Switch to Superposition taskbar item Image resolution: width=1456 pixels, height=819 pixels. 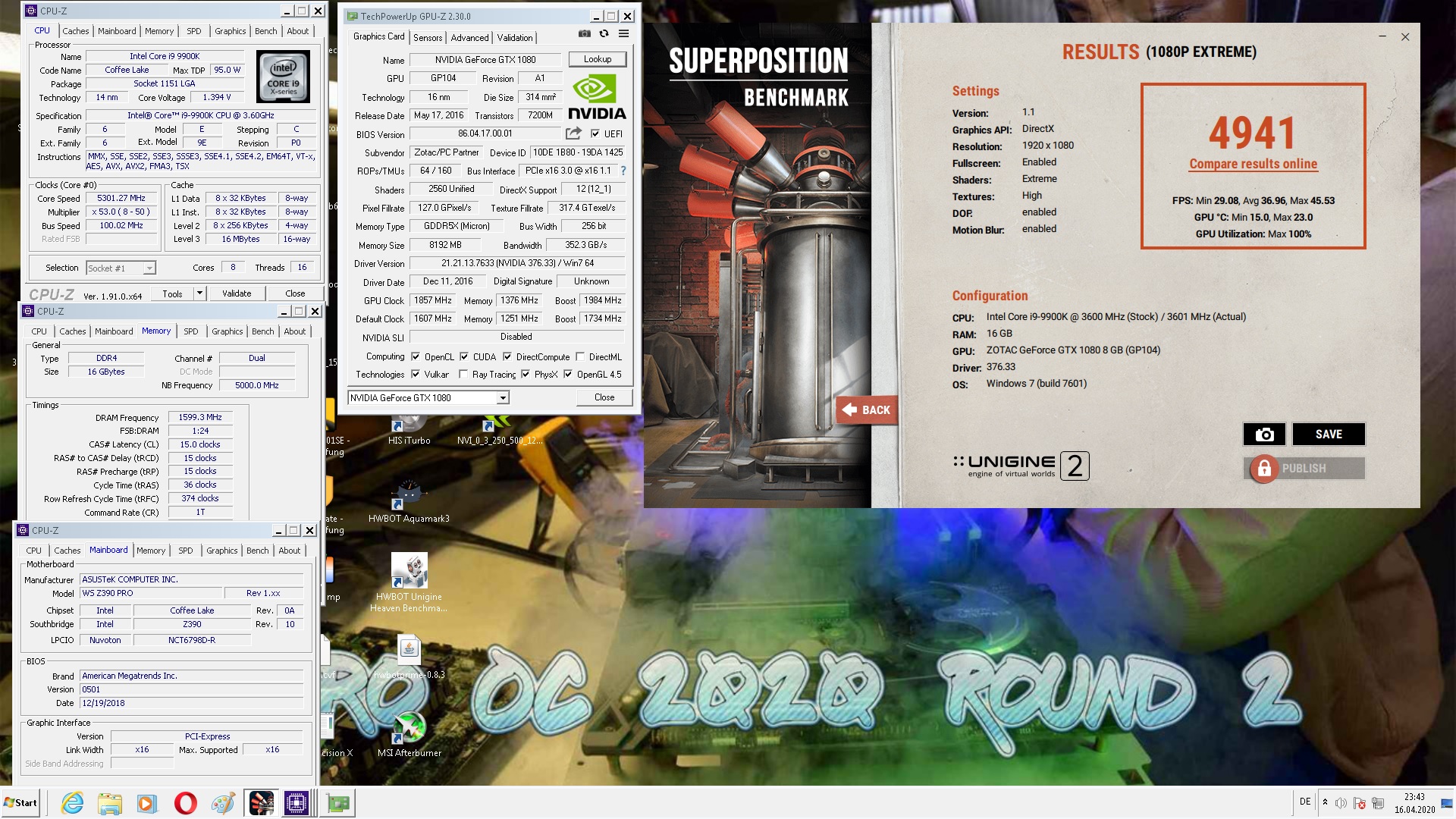[262, 803]
